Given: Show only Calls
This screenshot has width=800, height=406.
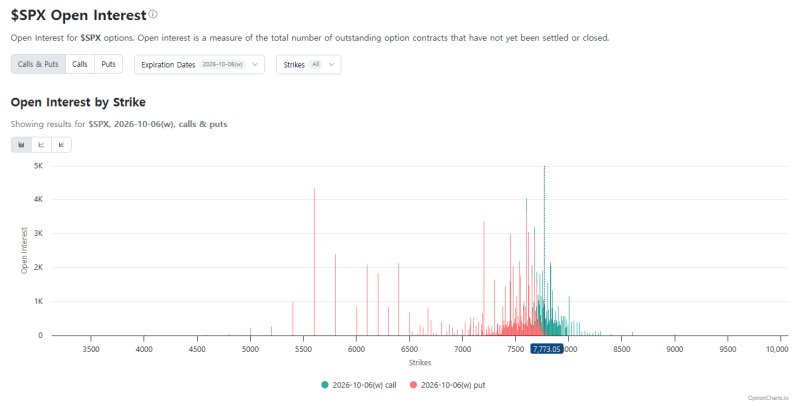Looking at the screenshot, I should (x=80, y=64).
